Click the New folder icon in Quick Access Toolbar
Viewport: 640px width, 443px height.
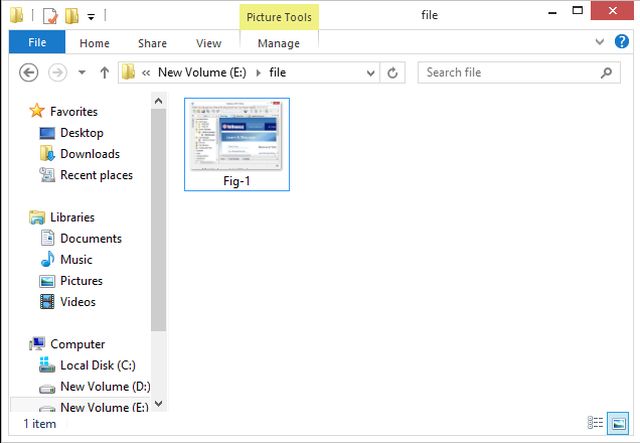[72, 16]
